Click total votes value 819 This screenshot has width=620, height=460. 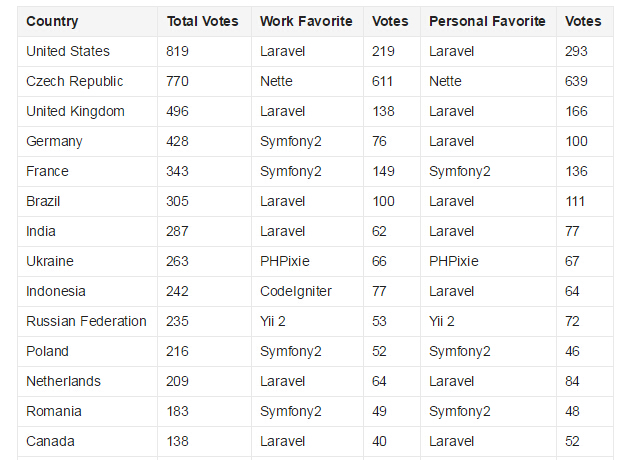click(x=177, y=51)
